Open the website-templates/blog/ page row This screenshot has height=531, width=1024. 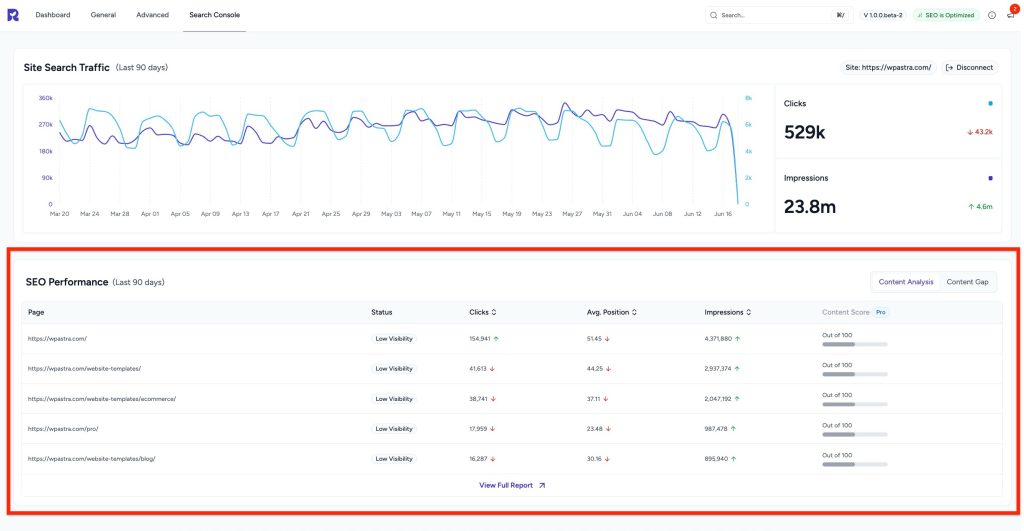91,459
